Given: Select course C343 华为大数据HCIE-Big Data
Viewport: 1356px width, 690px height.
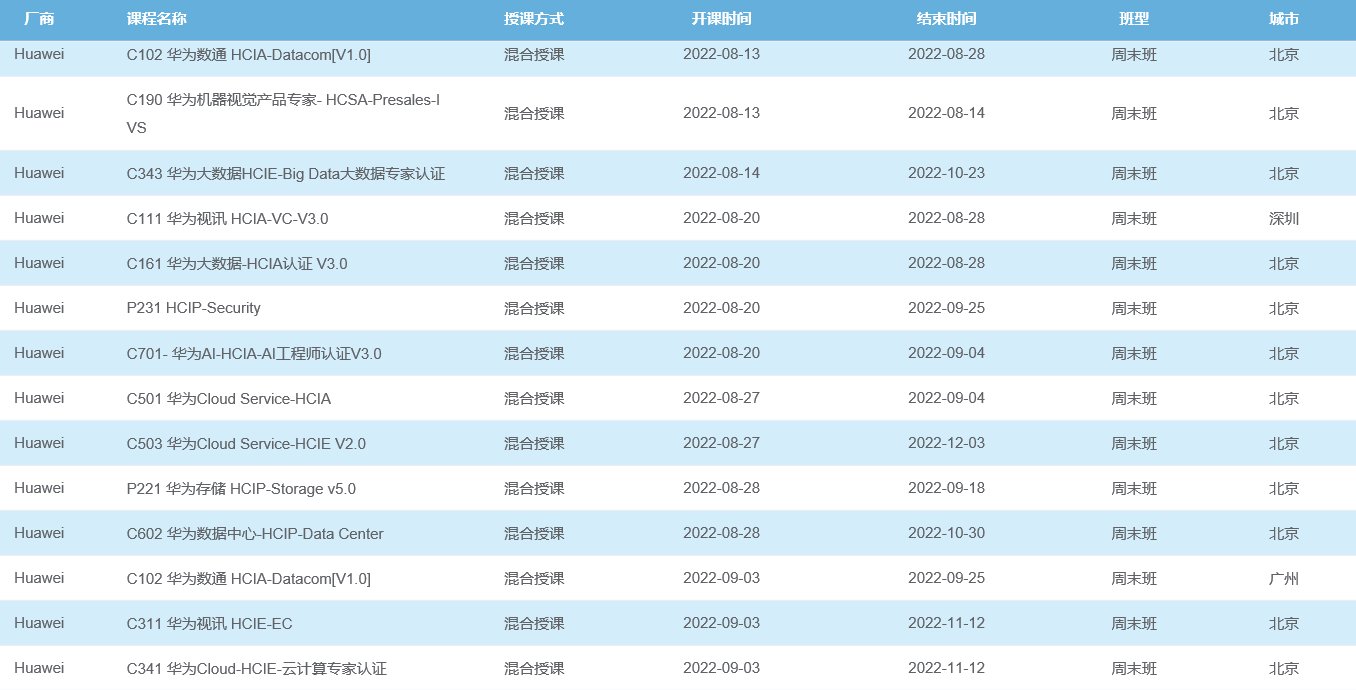Looking at the screenshot, I should coord(286,174).
